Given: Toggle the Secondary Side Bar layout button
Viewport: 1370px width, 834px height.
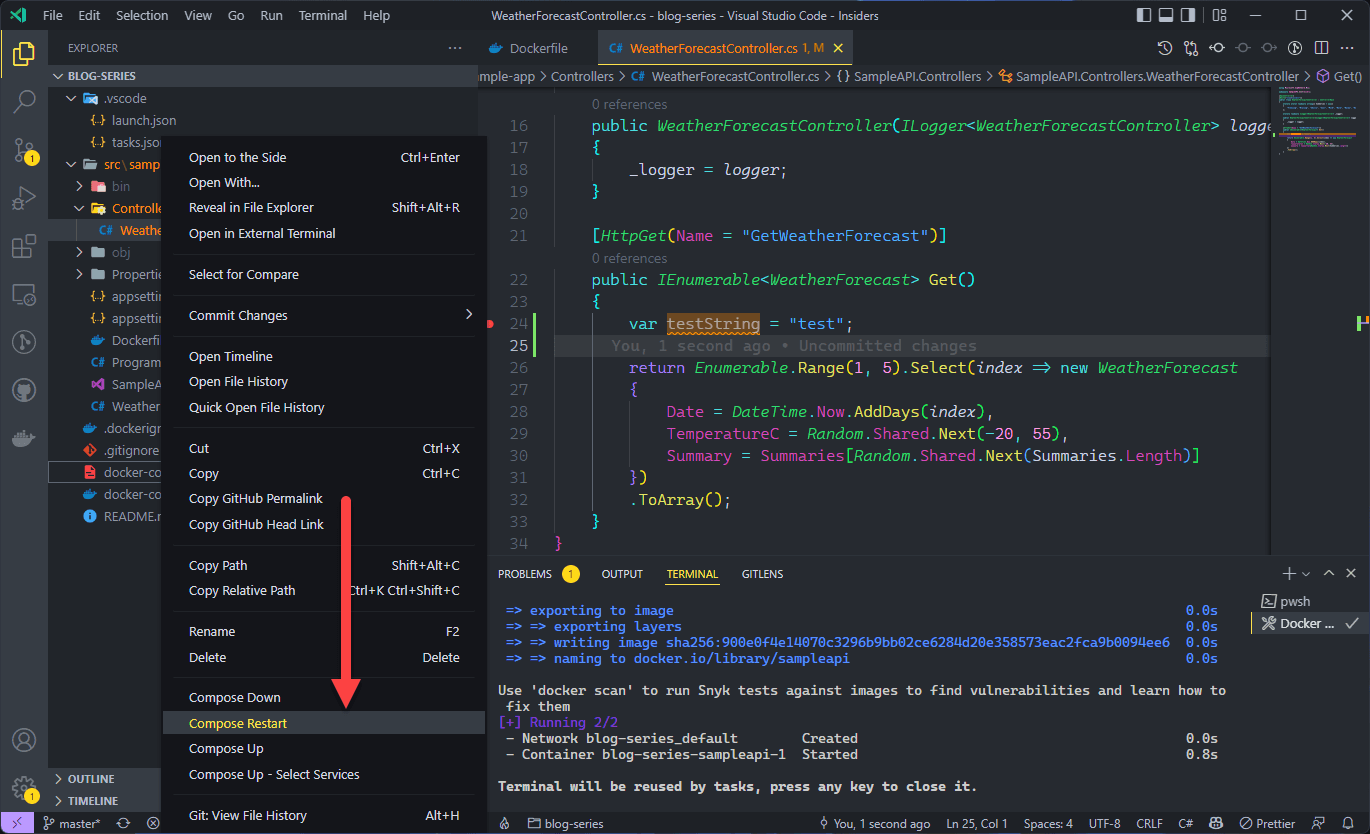Looking at the screenshot, I should click(1189, 16).
